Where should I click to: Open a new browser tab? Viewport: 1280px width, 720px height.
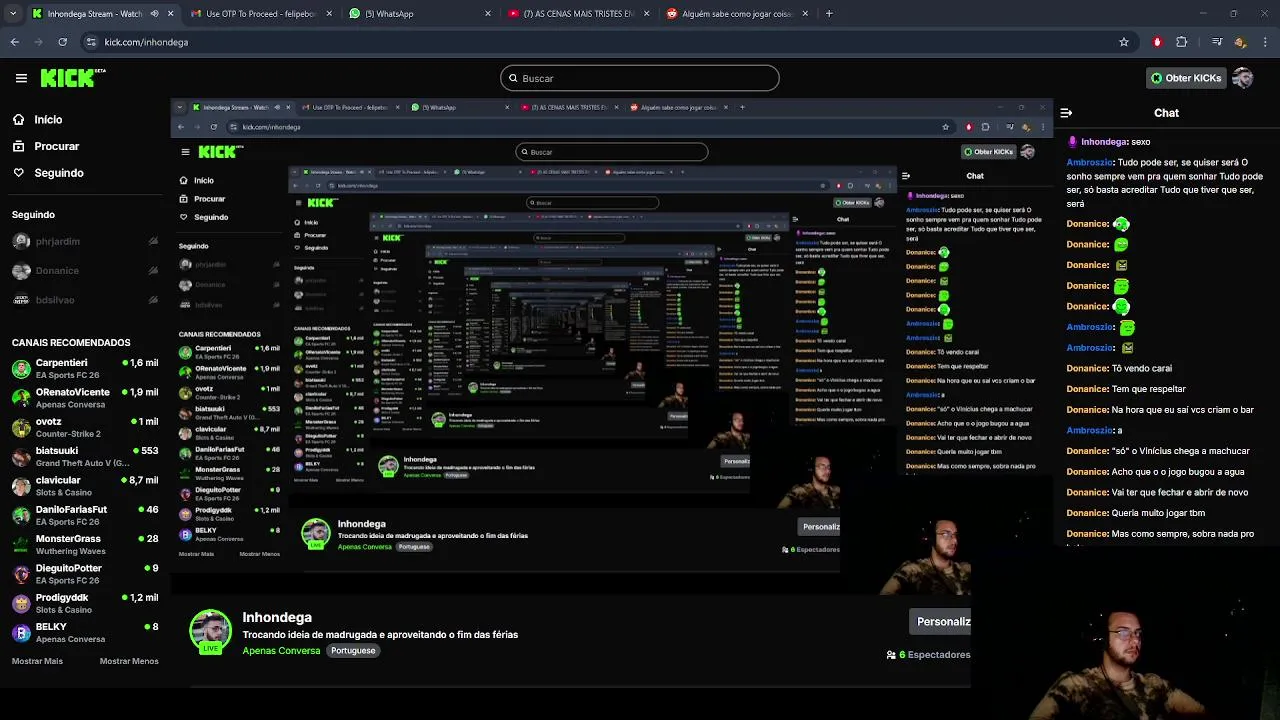(x=829, y=14)
